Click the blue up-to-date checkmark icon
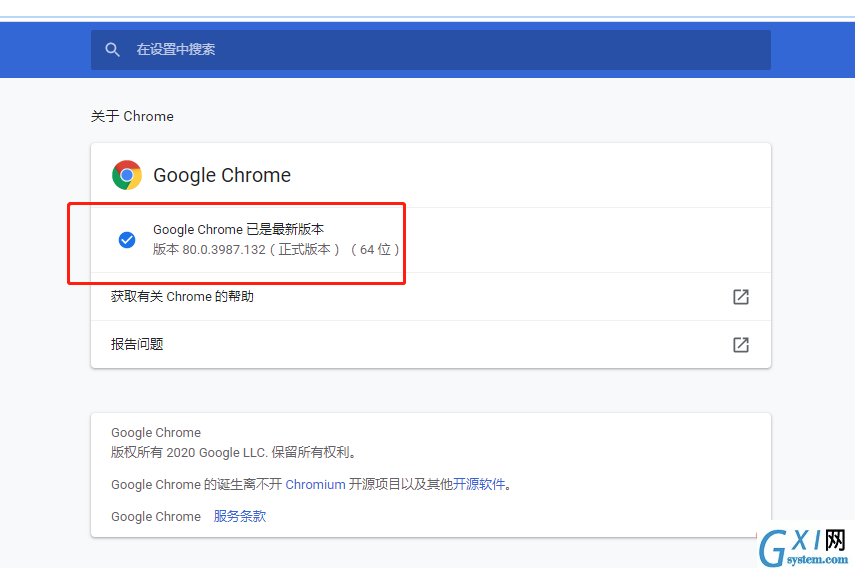 point(127,239)
